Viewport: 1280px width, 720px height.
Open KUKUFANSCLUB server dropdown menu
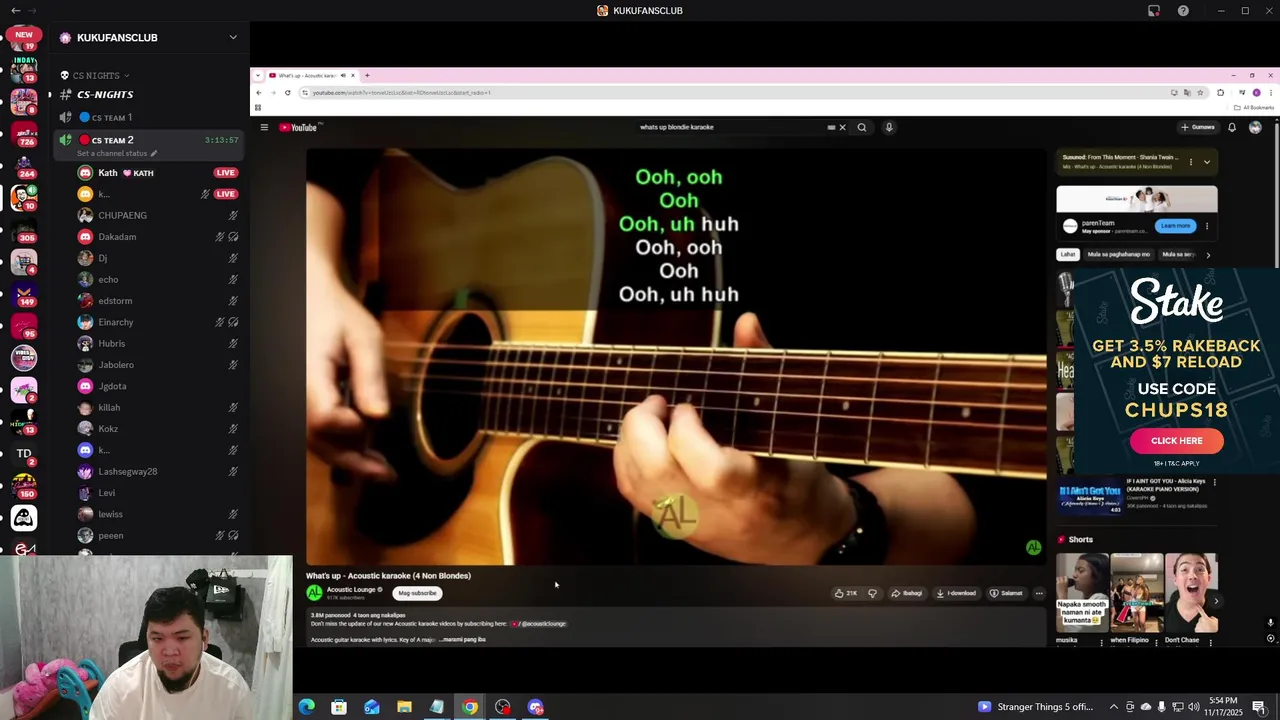(233, 37)
